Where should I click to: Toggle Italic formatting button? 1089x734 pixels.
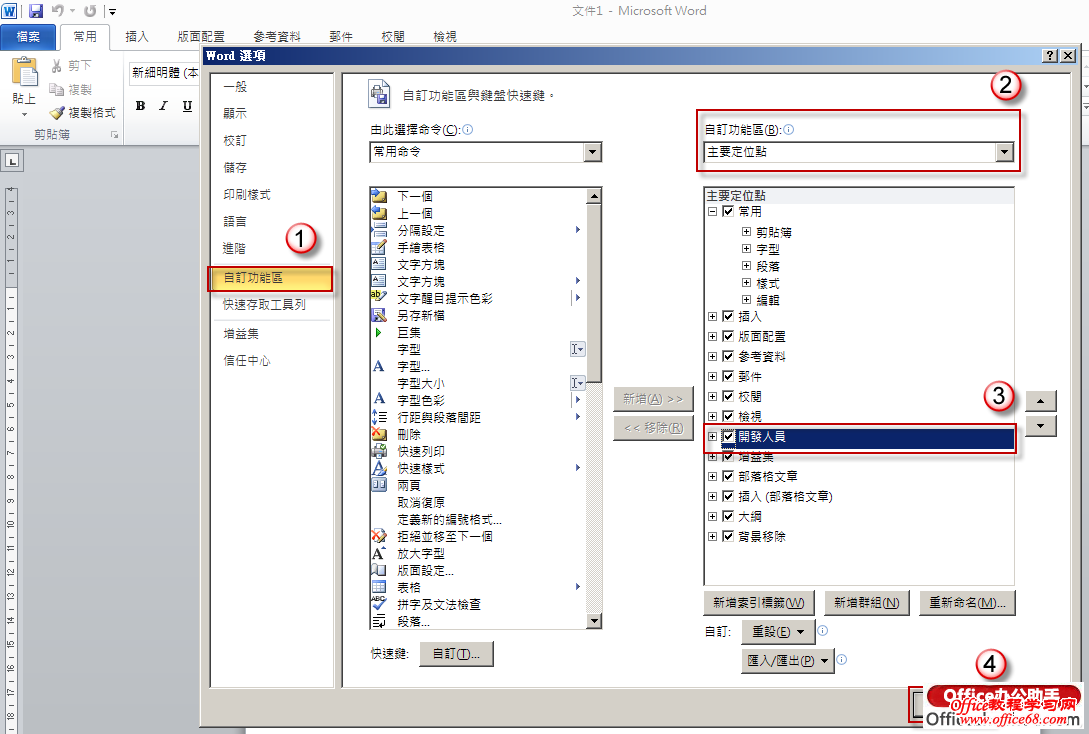click(x=163, y=106)
